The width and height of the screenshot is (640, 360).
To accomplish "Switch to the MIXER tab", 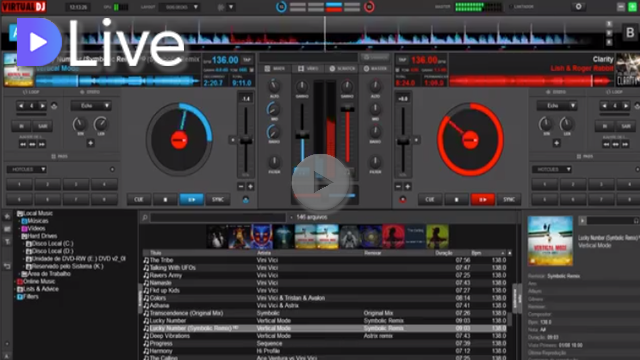I will 275,69.
